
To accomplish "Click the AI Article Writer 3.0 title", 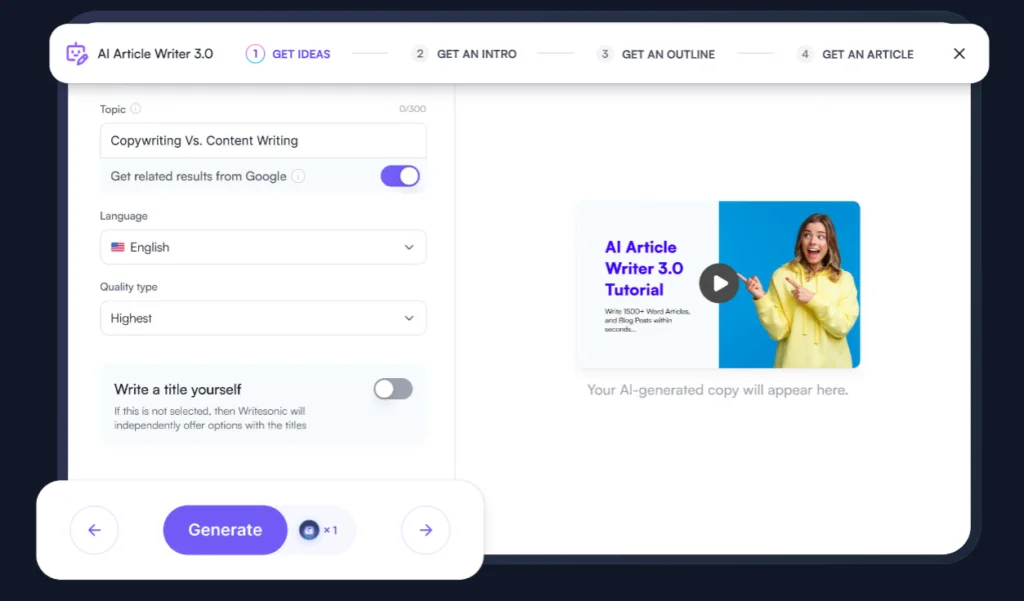I will [x=155, y=54].
